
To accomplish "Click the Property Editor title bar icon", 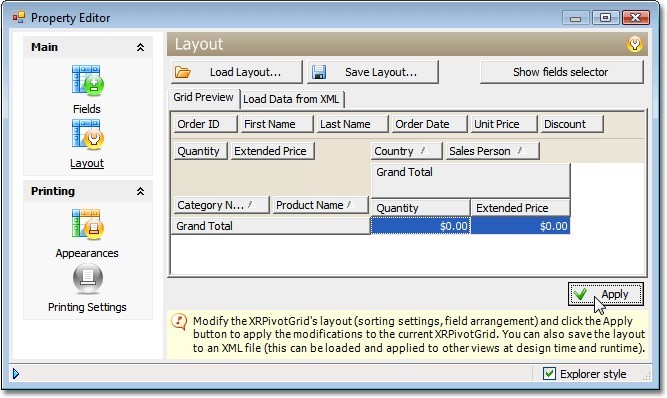I will pyautogui.click(x=19, y=17).
